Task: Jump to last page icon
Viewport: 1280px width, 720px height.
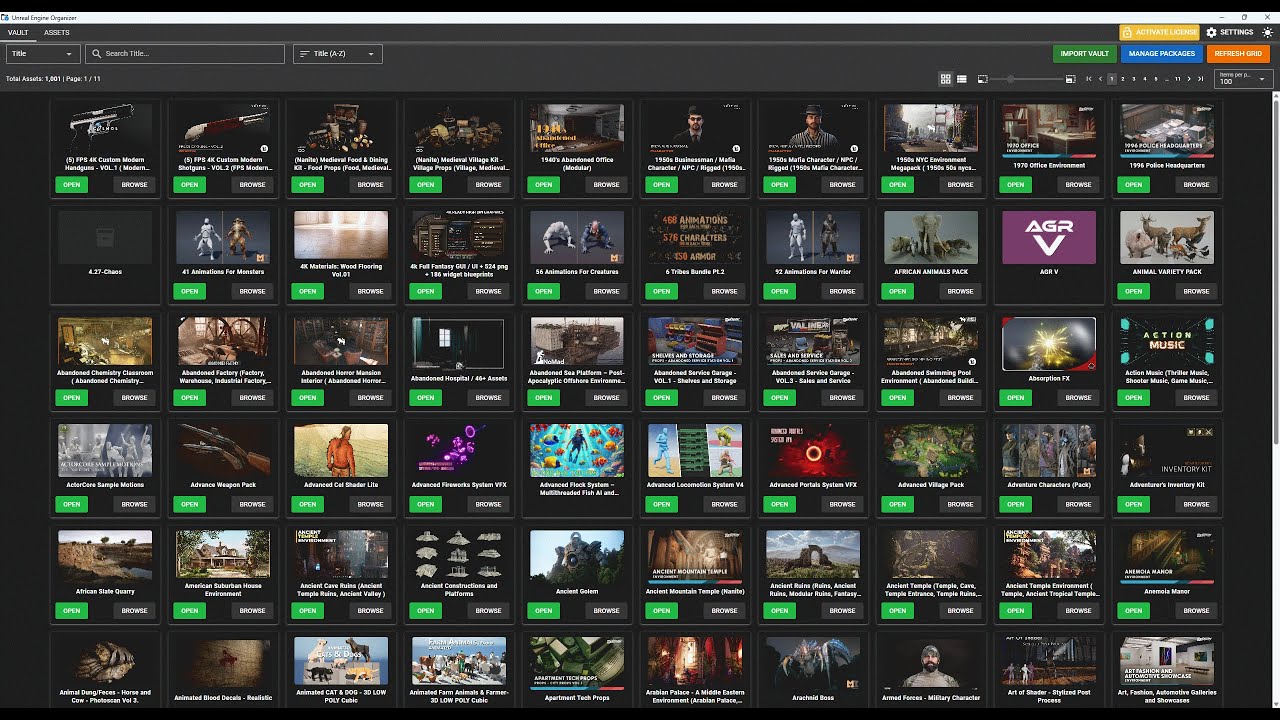Action: click(x=1201, y=79)
